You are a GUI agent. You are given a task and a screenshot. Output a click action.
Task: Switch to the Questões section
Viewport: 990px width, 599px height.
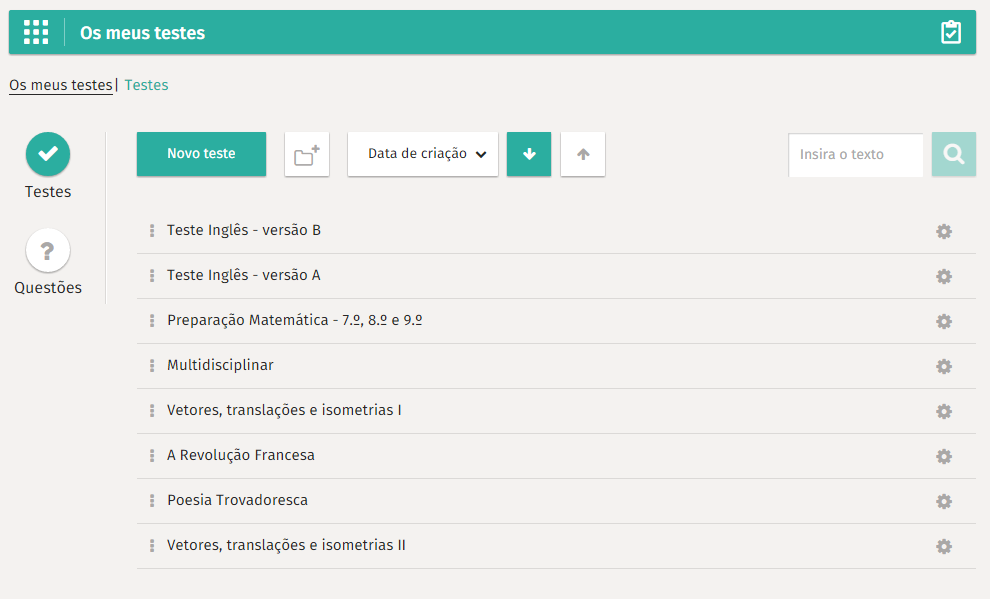pos(48,262)
